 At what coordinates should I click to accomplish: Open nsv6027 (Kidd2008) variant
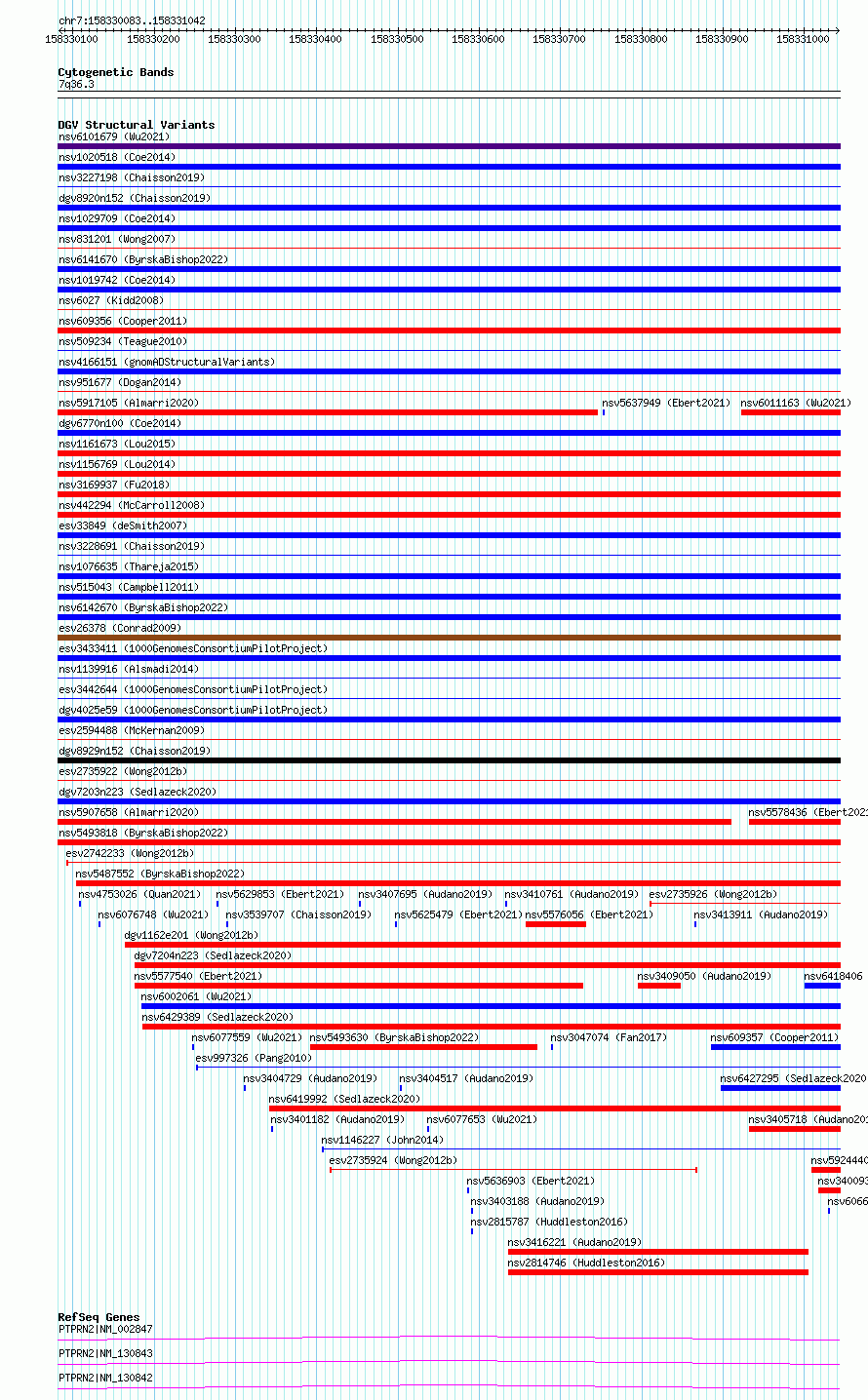click(x=111, y=300)
